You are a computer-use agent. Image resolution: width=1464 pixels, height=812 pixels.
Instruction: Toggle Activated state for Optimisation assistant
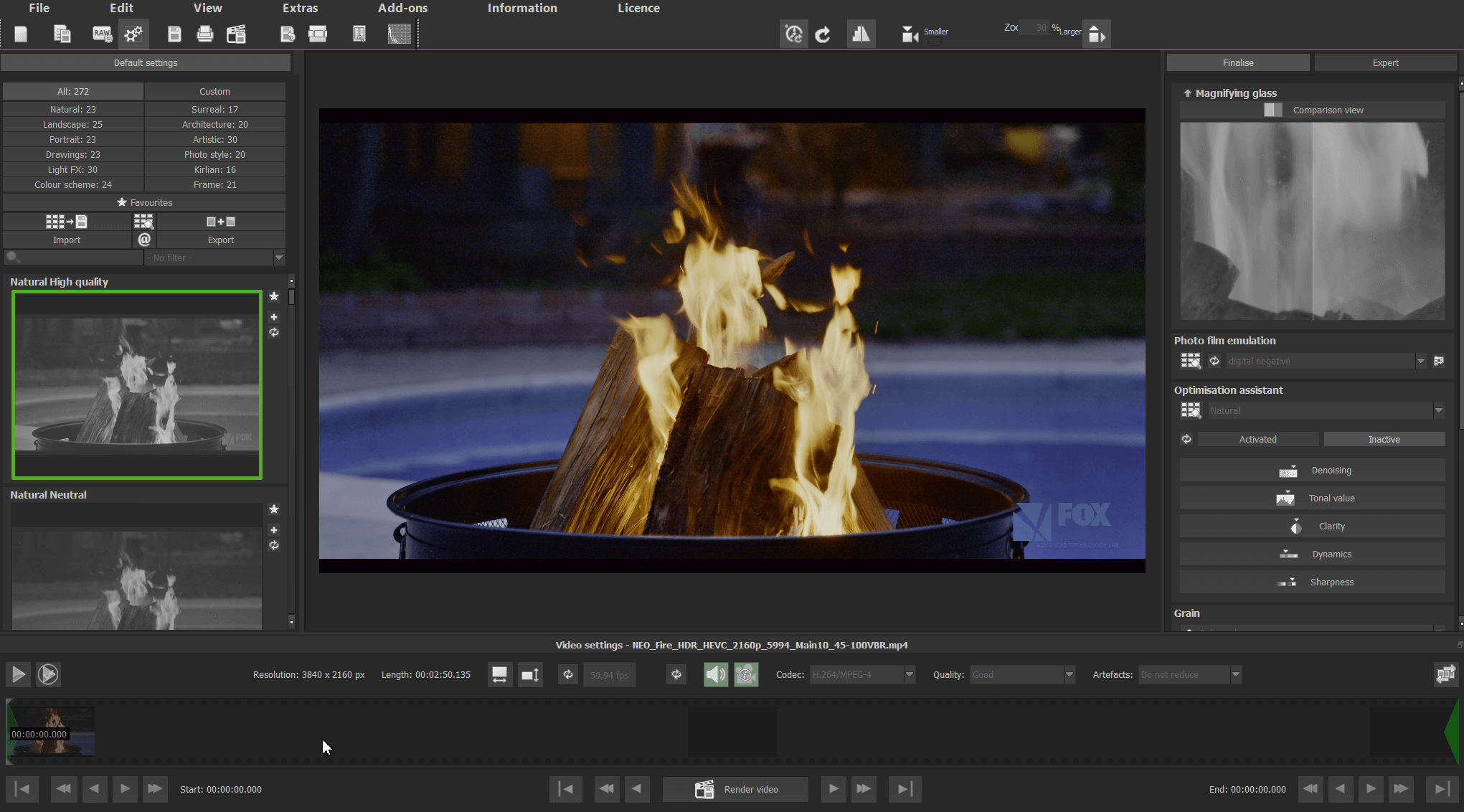point(1258,439)
